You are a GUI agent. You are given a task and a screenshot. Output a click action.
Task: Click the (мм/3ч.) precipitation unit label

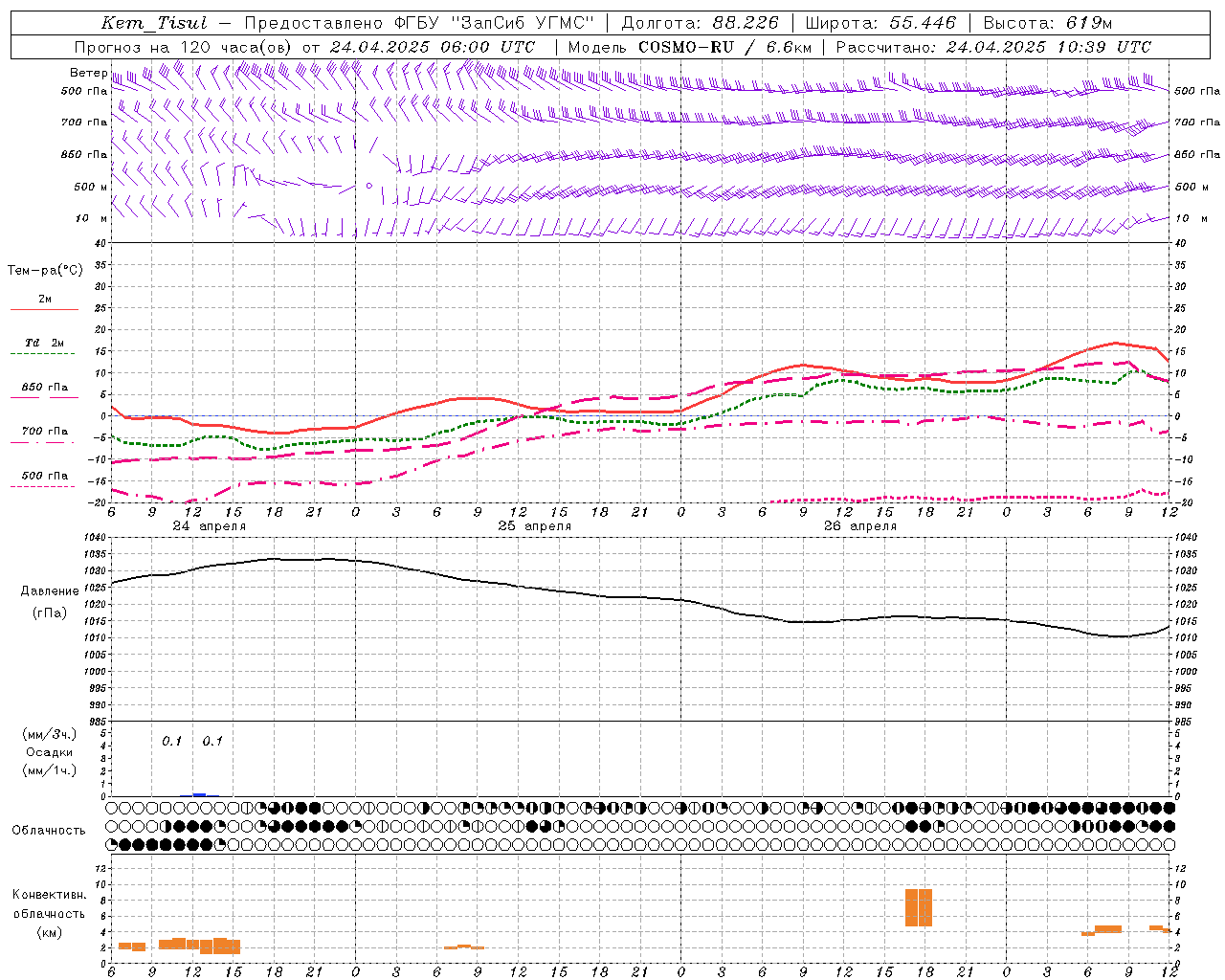tap(50, 734)
